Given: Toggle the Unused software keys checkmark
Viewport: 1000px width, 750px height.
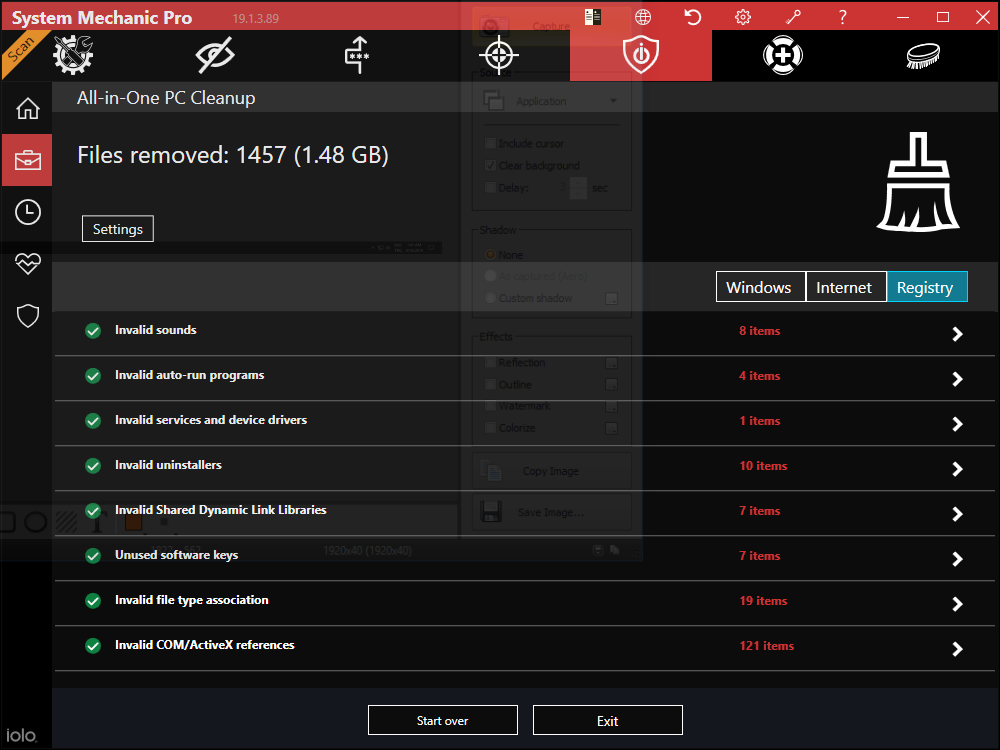Looking at the screenshot, I should point(93,555).
